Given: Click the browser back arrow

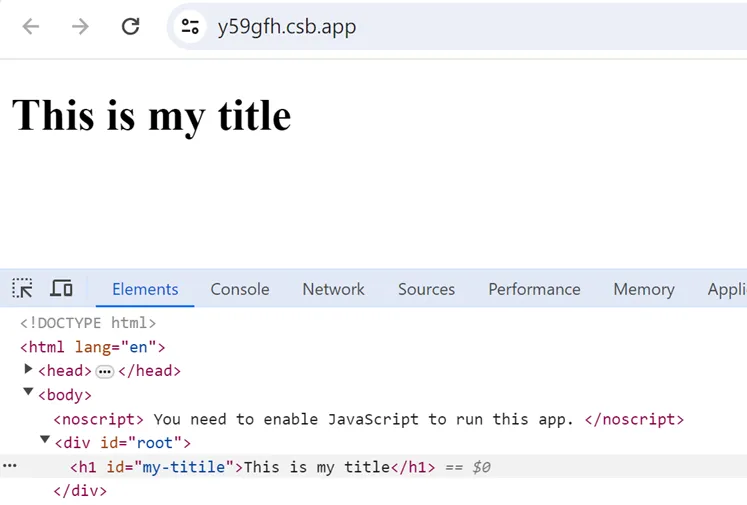Looking at the screenshot, I should click(31, 27).
